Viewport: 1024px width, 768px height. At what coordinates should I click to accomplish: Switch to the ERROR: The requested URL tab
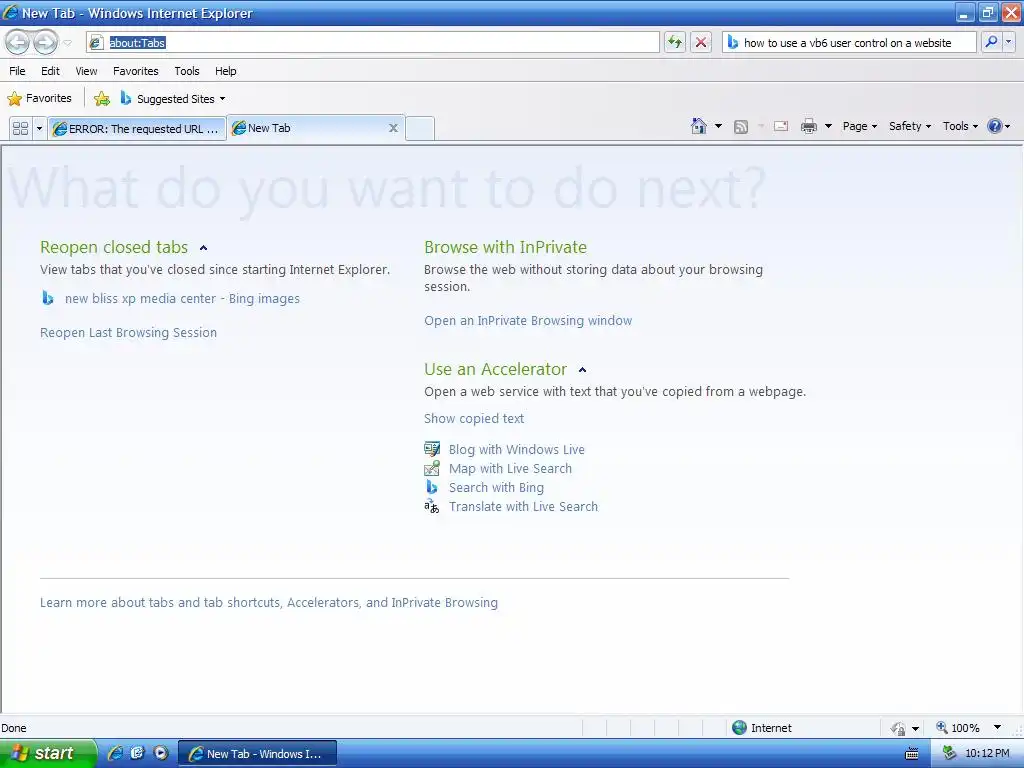pos(137,128)
